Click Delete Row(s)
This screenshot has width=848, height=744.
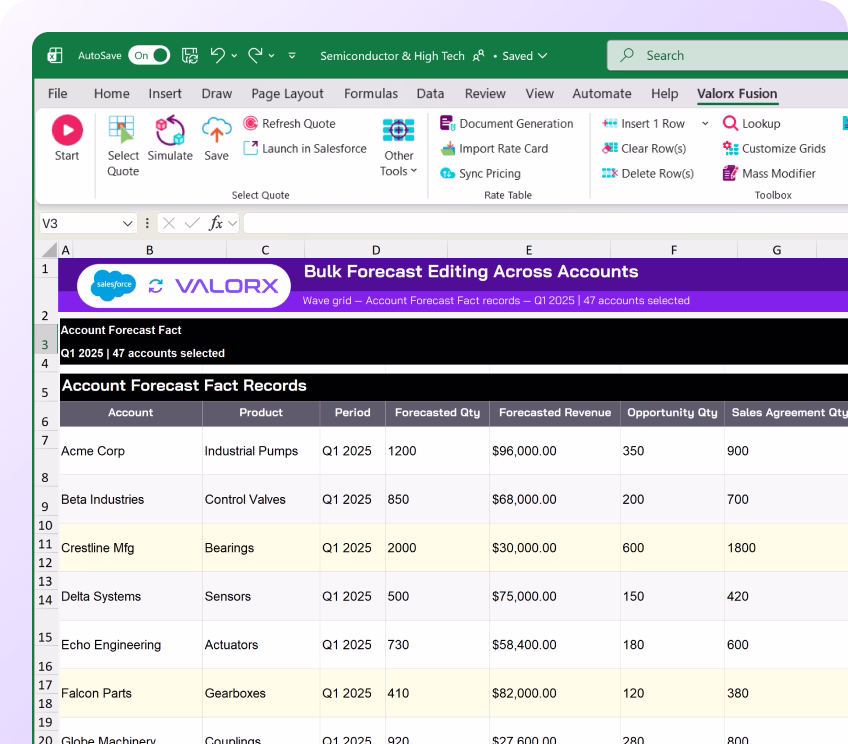648,174
